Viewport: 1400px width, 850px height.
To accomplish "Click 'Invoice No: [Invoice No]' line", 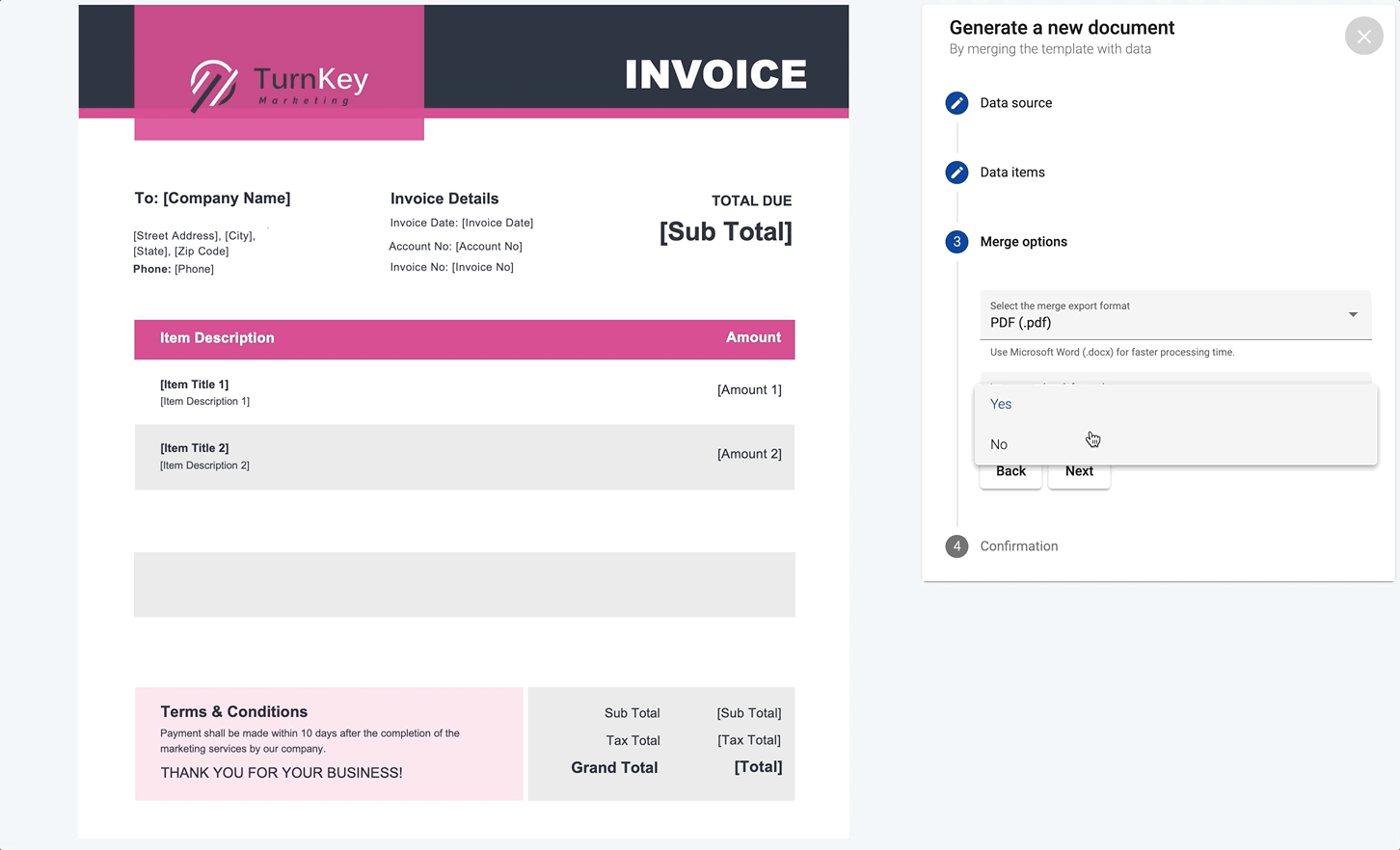I will 451,267.
